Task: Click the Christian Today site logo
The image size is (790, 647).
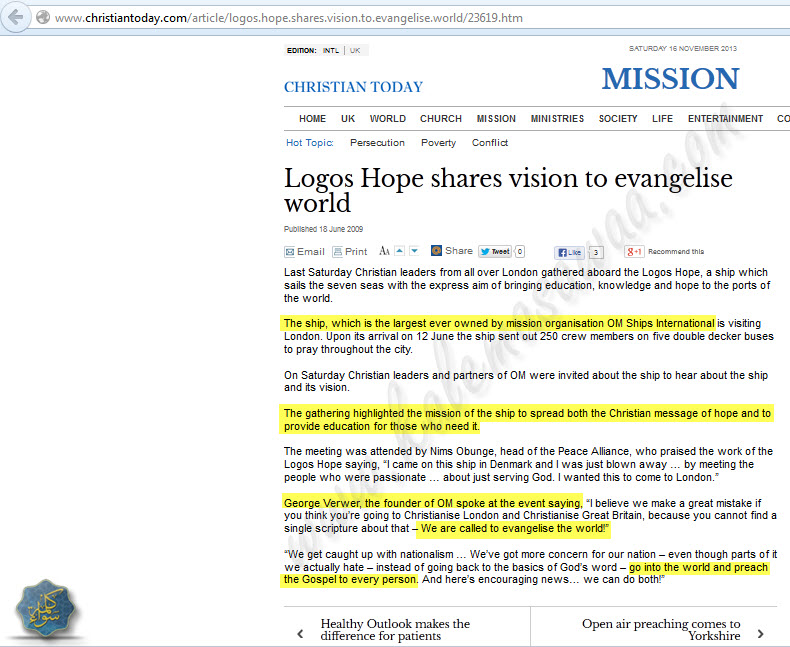Action: coord(353,87)
